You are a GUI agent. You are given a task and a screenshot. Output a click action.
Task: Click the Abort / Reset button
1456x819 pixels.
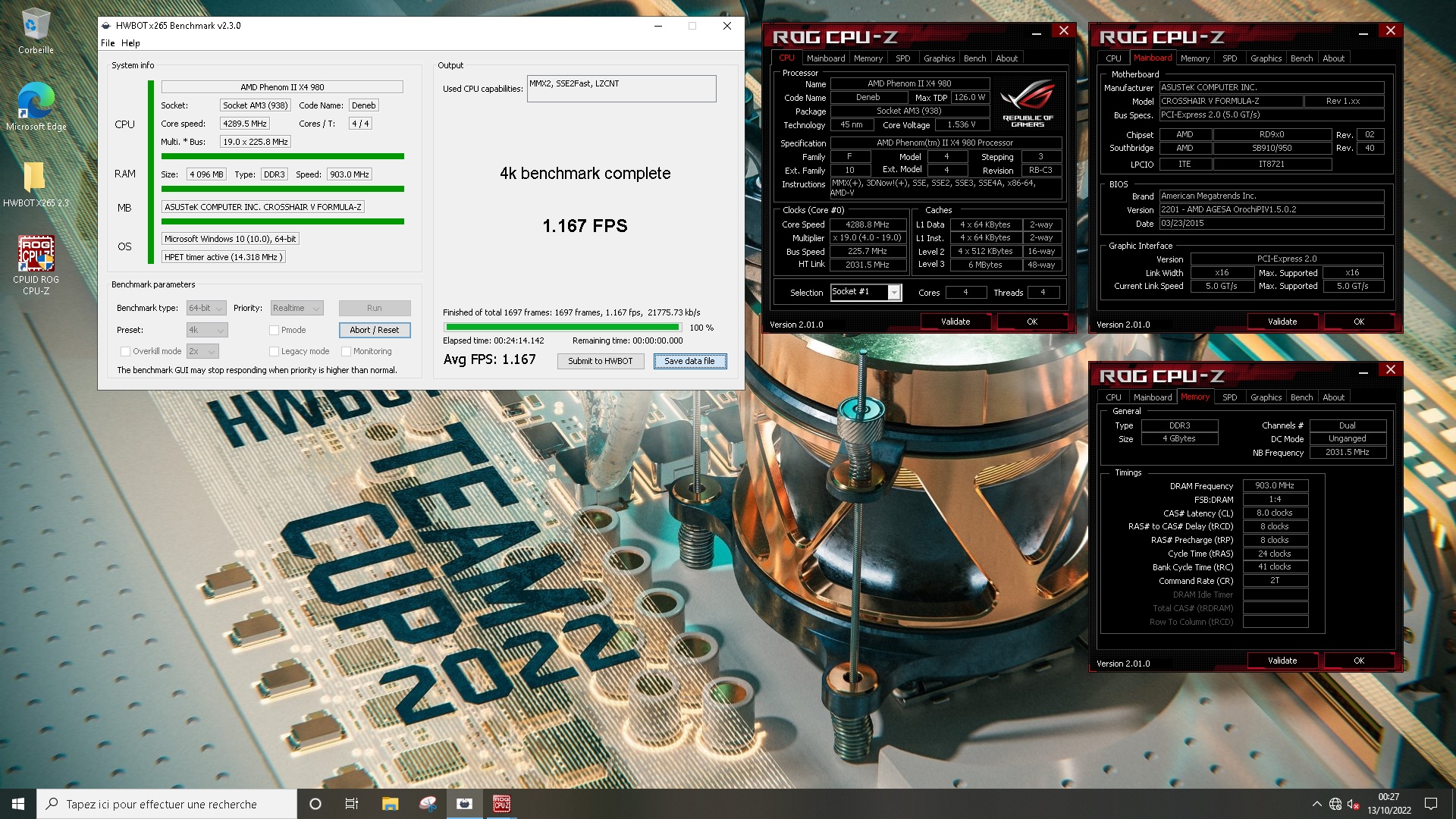click(375, 330)
